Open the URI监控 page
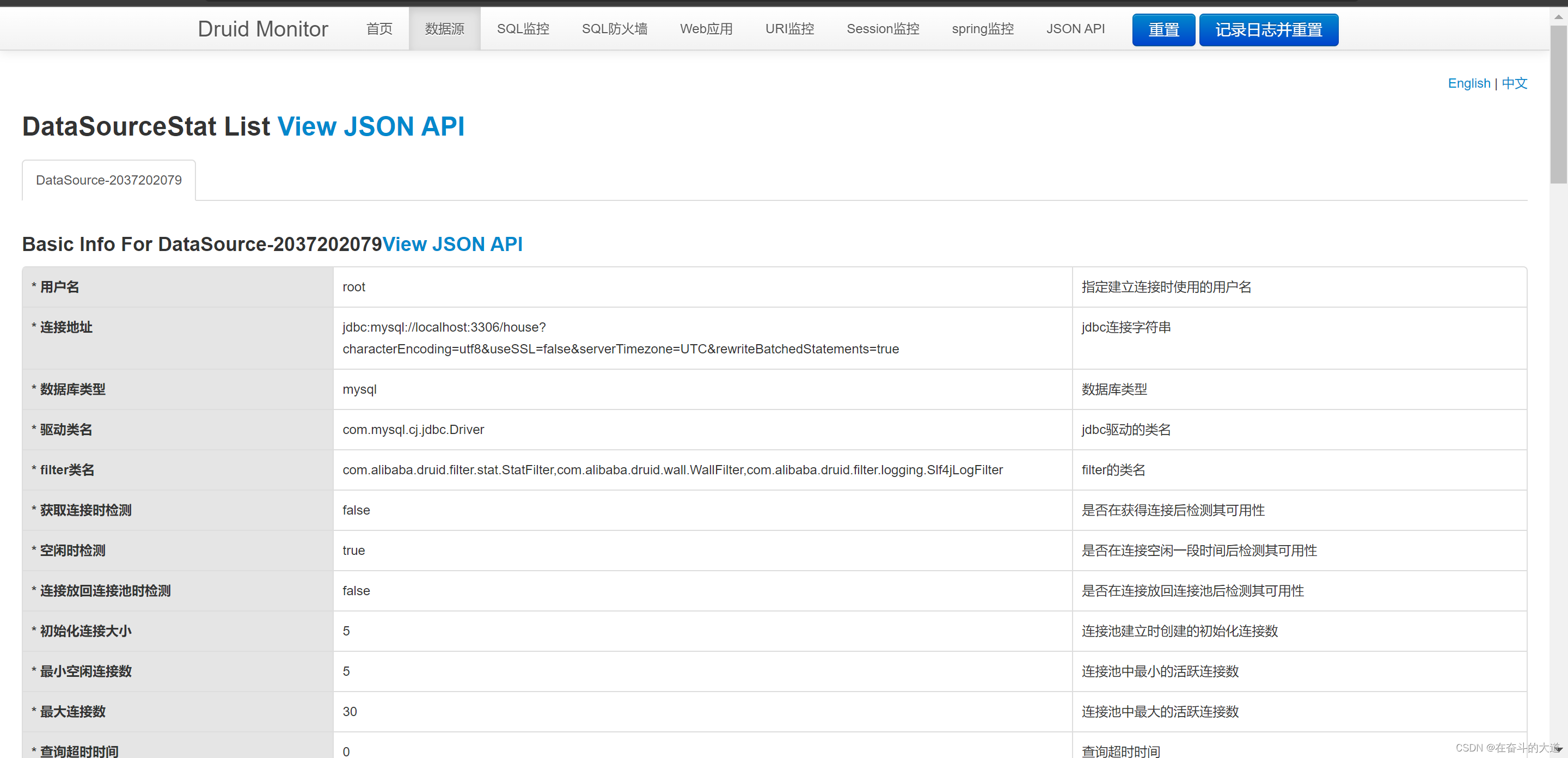The height and width of the screenshot is (758, 1568). [x=789, y=29]
